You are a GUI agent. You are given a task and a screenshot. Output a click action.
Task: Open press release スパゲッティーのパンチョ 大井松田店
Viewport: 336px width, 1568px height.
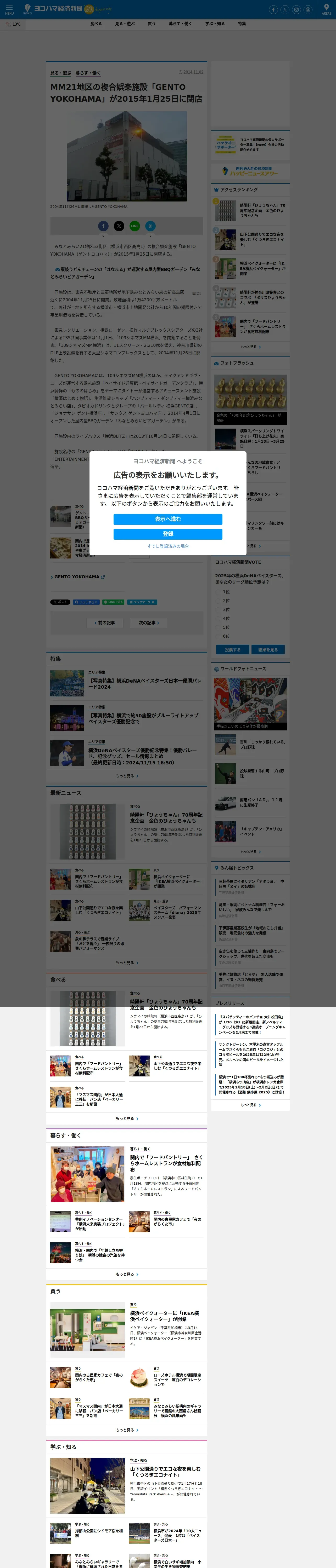251,1024
